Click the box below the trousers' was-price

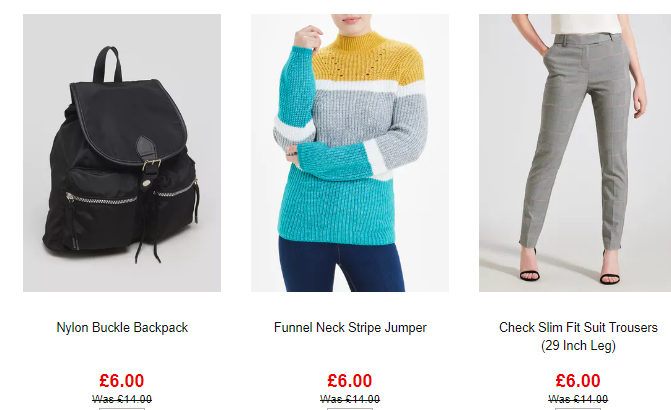[578, 409]
